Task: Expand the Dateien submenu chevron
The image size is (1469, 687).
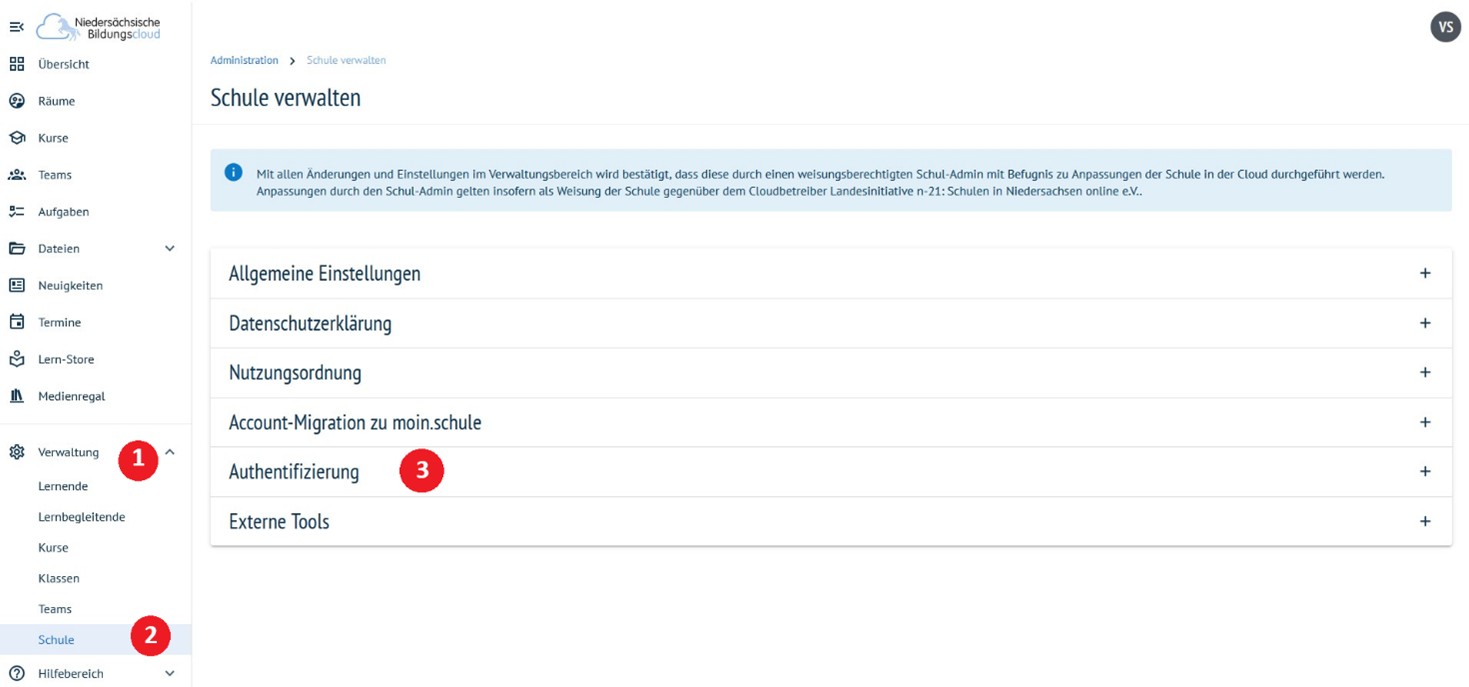Action: click(170, 249)
